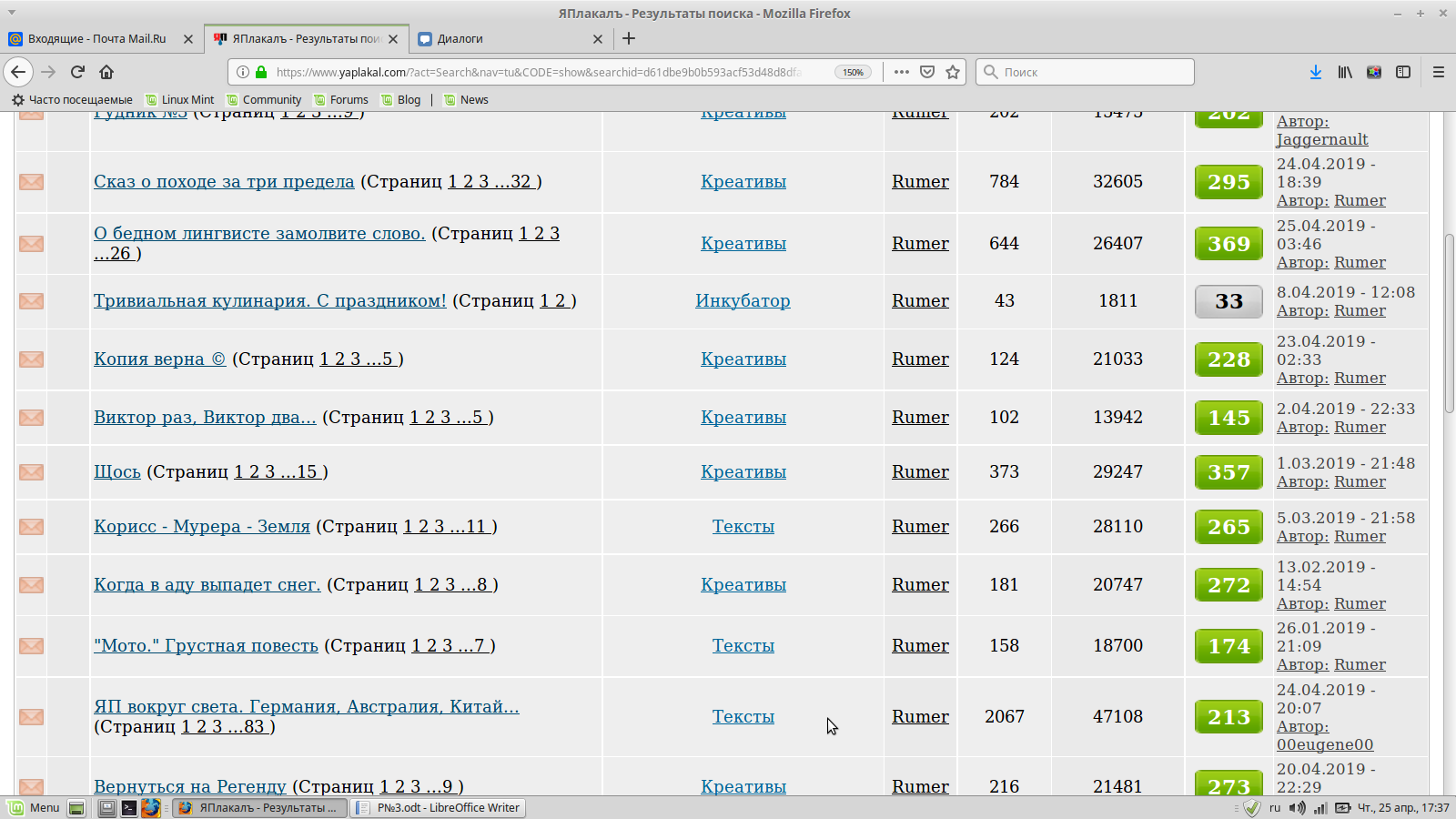The width and height of the screenshot is (1456, 819).
Task: Close the Диалоги tab
Action: [598, 39]
